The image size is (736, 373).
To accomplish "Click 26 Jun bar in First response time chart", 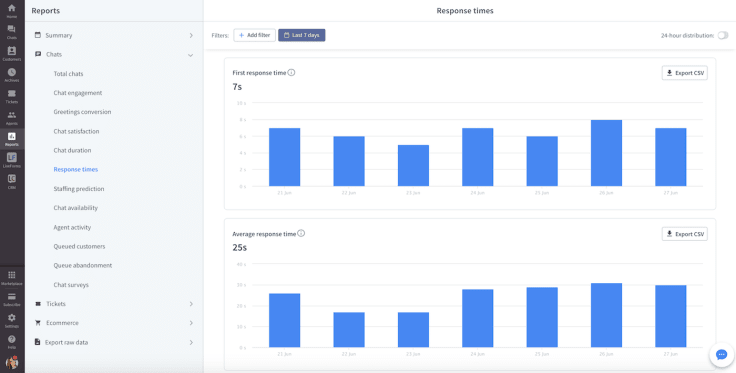I will tap(606, 153).
